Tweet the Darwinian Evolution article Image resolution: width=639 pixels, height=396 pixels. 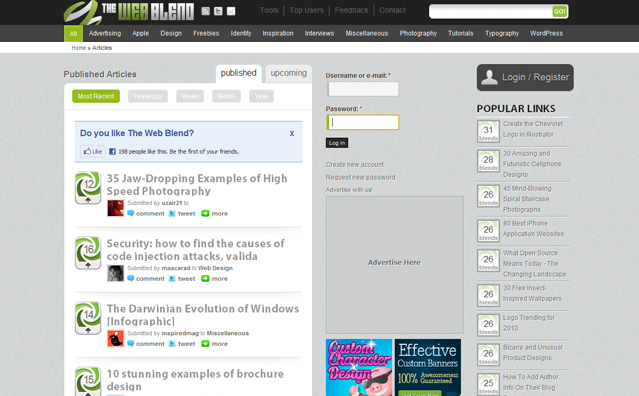click(x=182, y=344)
